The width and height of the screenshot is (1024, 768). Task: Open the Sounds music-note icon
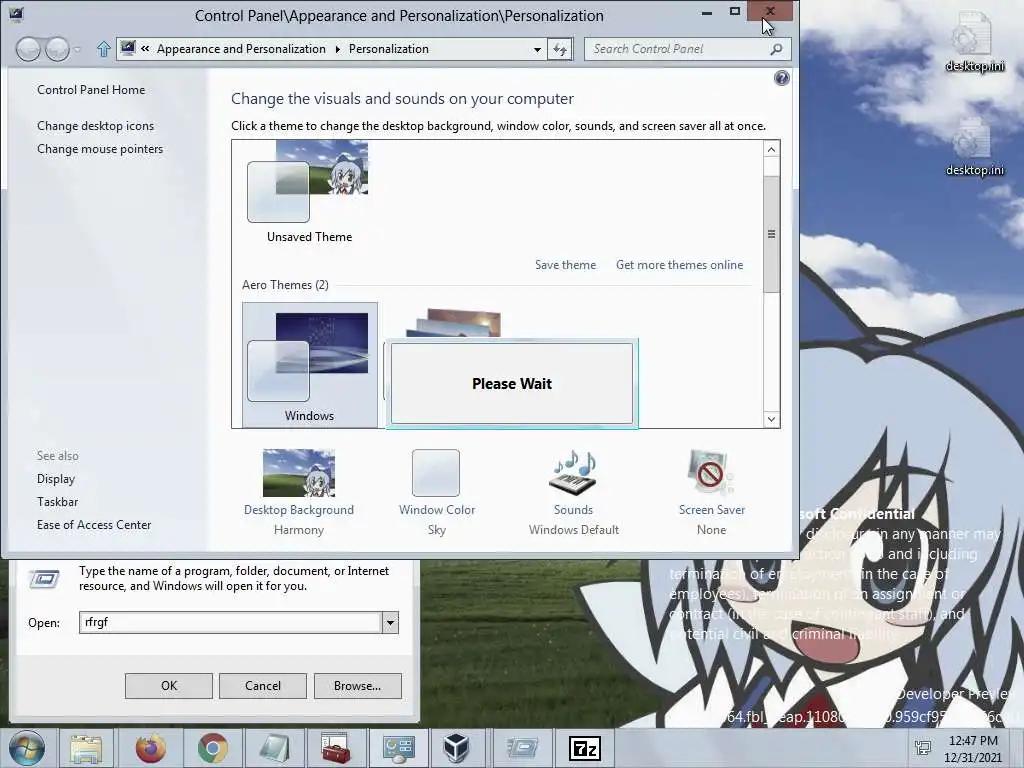click(573, 472)
